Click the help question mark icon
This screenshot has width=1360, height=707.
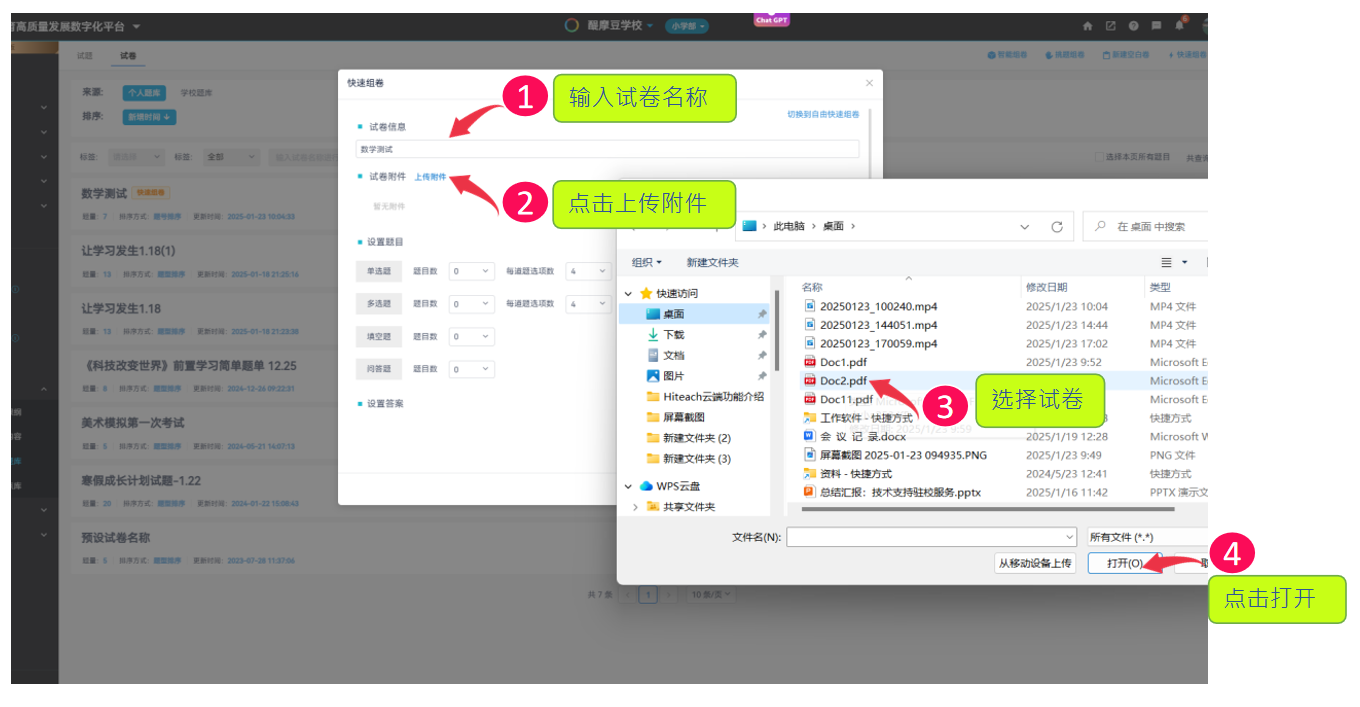1134,26
